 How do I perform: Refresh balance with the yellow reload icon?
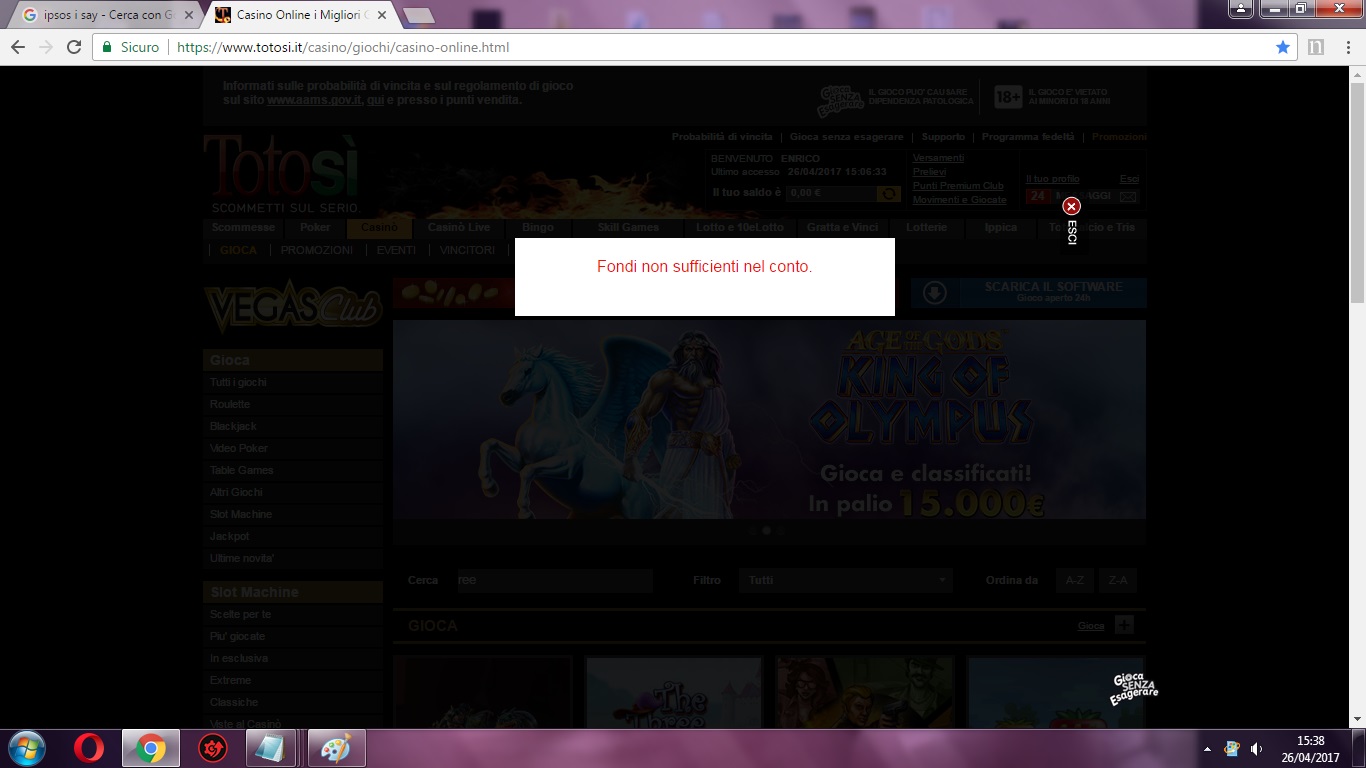888,194
